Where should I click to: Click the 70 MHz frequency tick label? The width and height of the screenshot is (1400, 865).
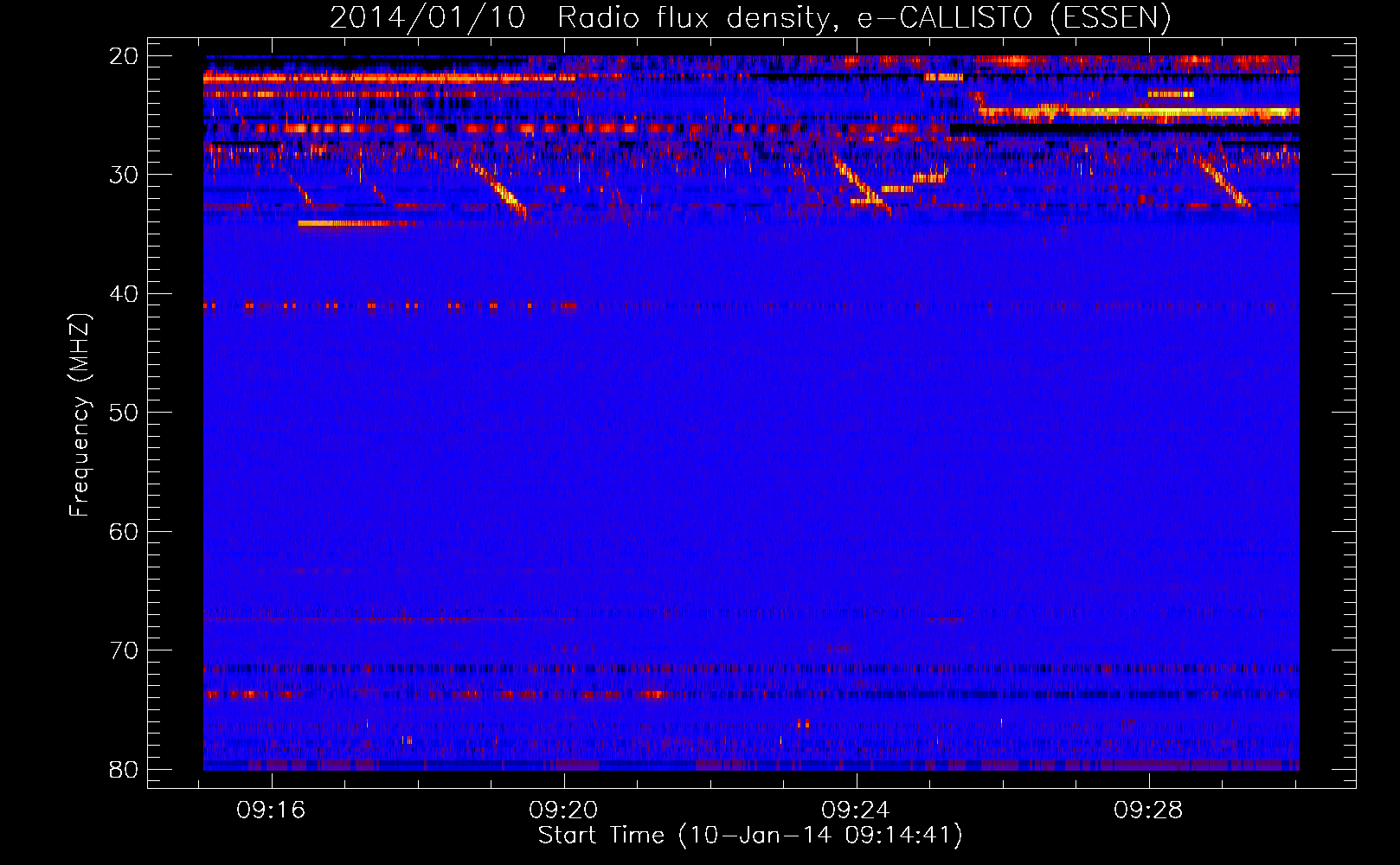pyautogui.click(x=124, y=650)
